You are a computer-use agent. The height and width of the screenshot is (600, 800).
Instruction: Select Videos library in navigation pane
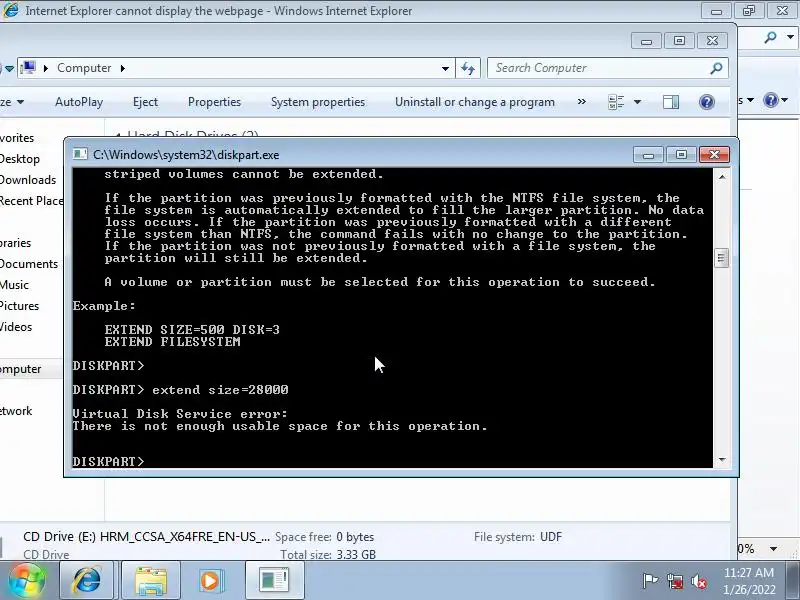point(16,327)
